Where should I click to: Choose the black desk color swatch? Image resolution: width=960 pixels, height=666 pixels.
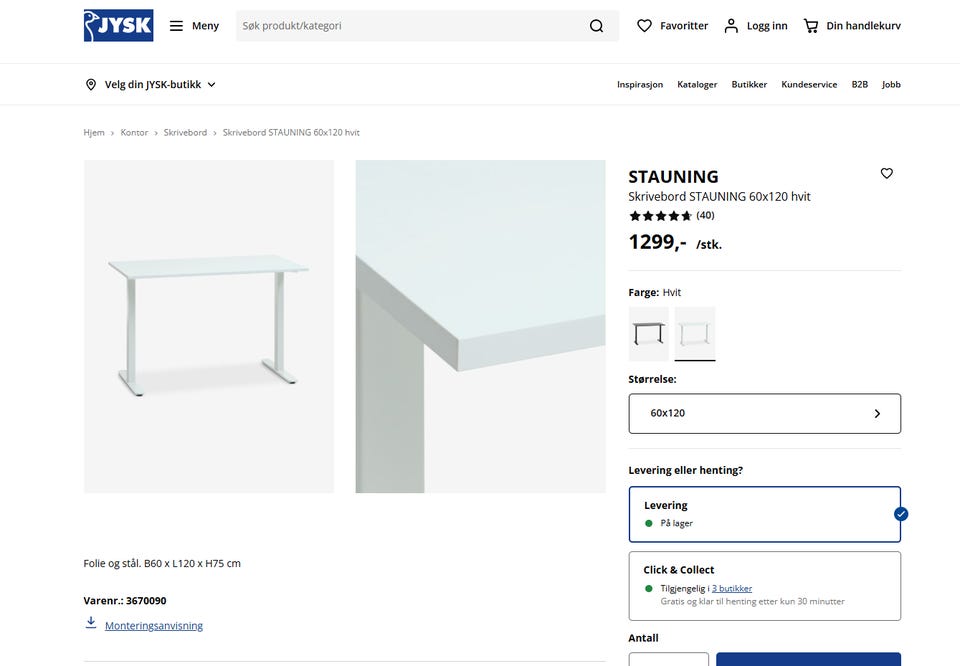(648, 334)
